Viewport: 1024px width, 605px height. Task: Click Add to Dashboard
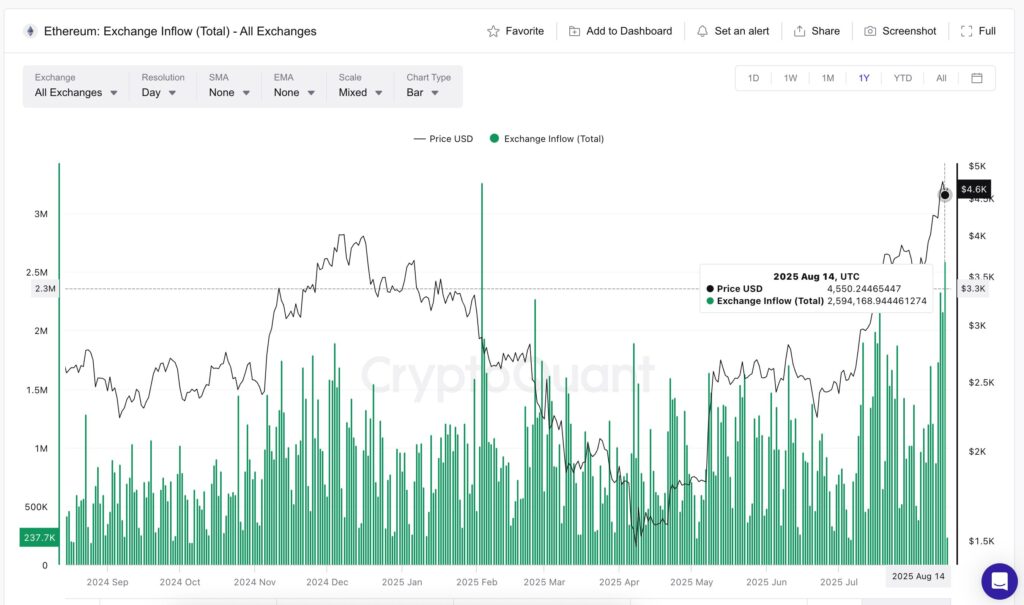point(620,31)
